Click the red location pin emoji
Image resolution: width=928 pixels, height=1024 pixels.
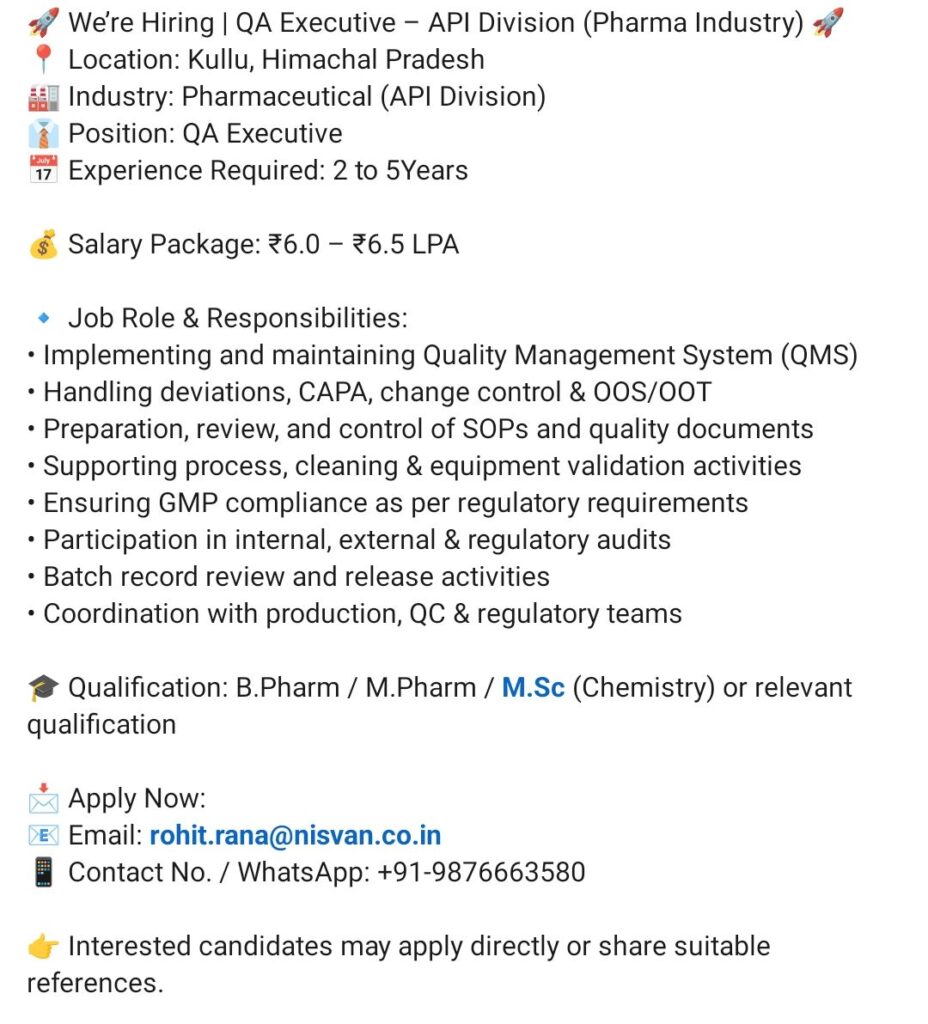pyautogui.click(x=43, y=59)
